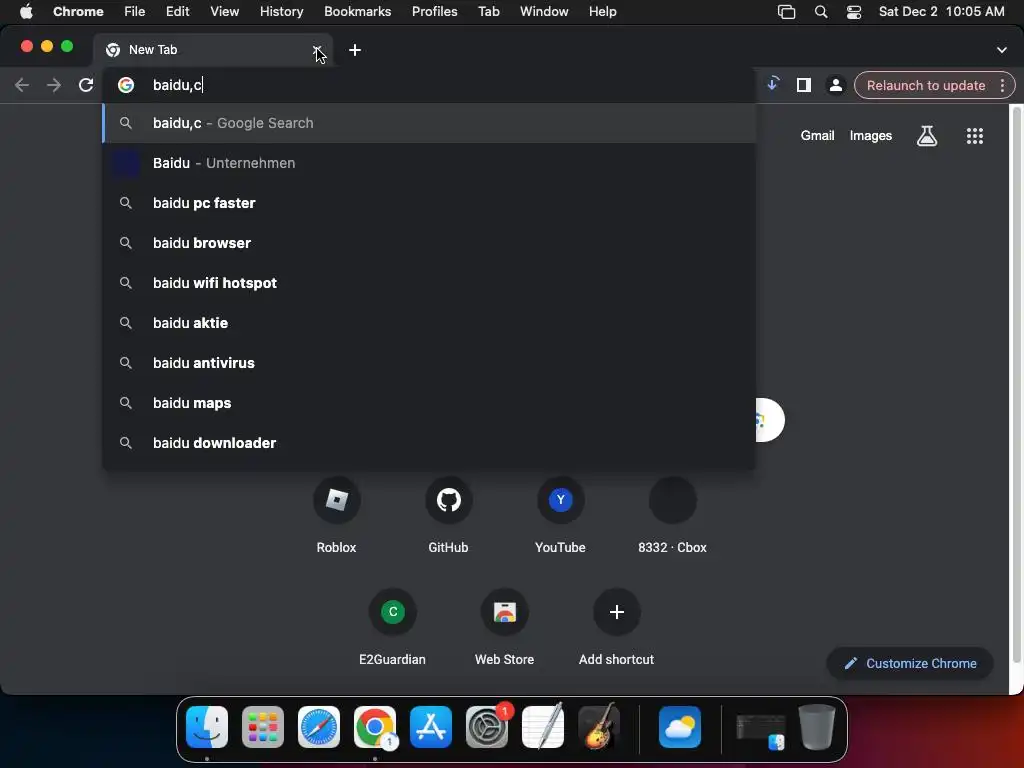The height and width of the screenshot is (768, 1024).
Task: Open the Chrome application menu
Action: click(x=78, y=12)
